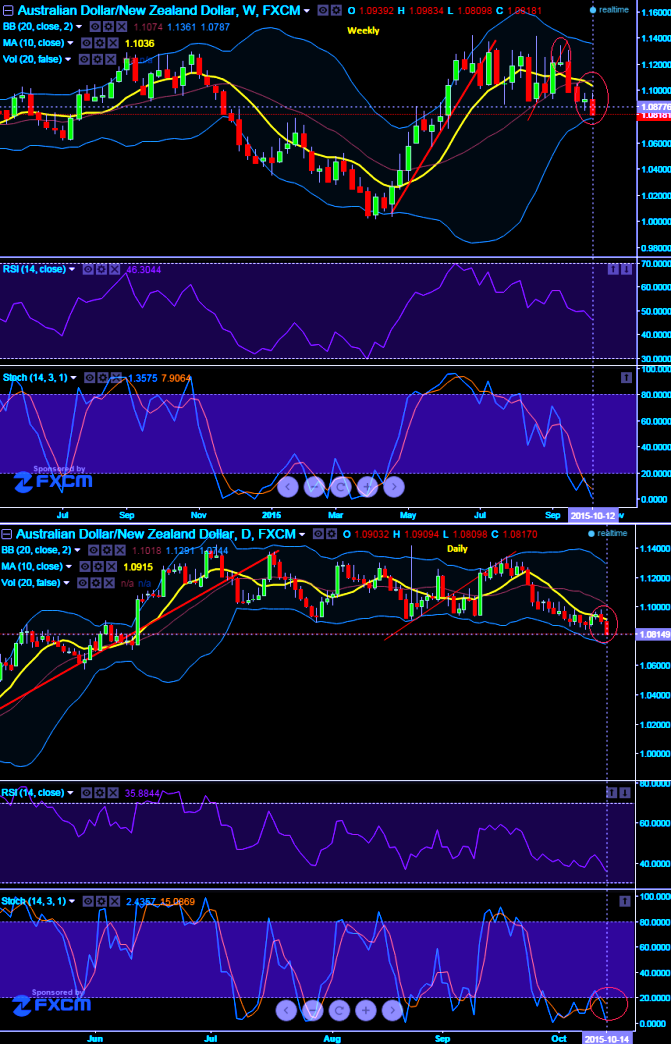Hide MA (10, close) on weekly chart
This screenshot has height=1044, width=671.
[x=85, y=43]
